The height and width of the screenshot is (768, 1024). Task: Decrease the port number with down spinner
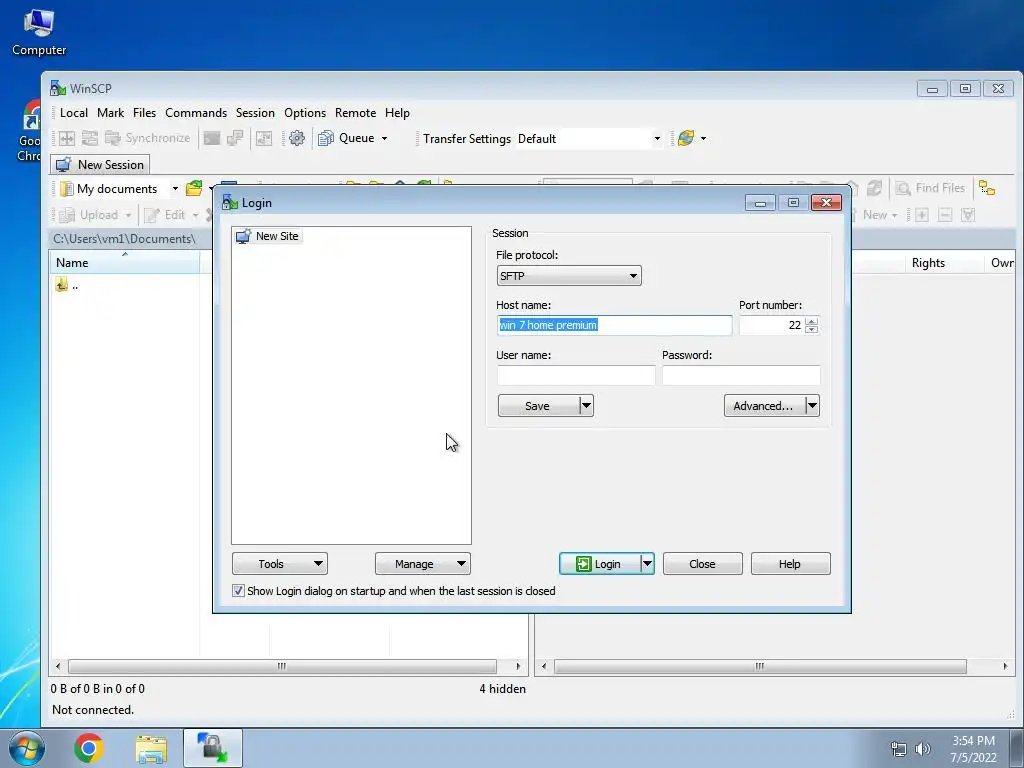click(x=812, y=329)
